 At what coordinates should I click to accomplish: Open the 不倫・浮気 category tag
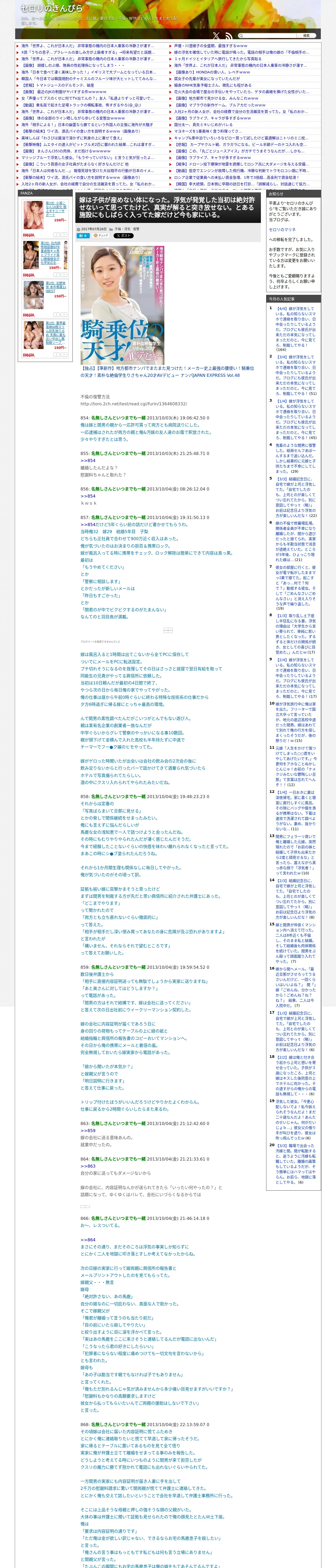point(122,229)
